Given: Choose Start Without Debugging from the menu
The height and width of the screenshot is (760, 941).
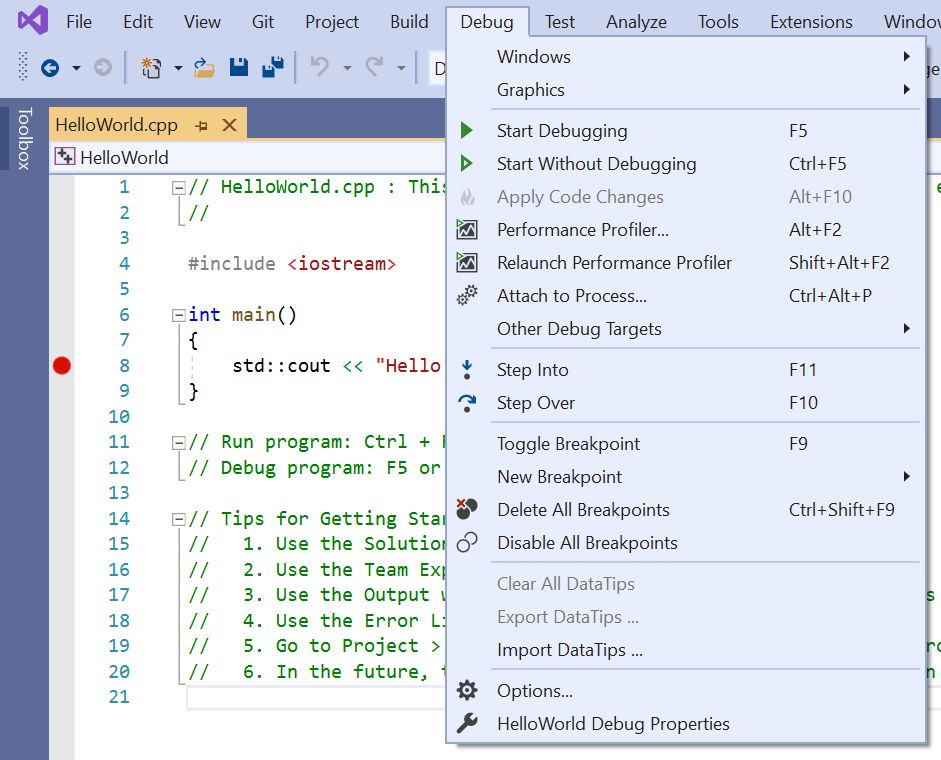Looking at the screenshot, I should click(x=596, y=164).
